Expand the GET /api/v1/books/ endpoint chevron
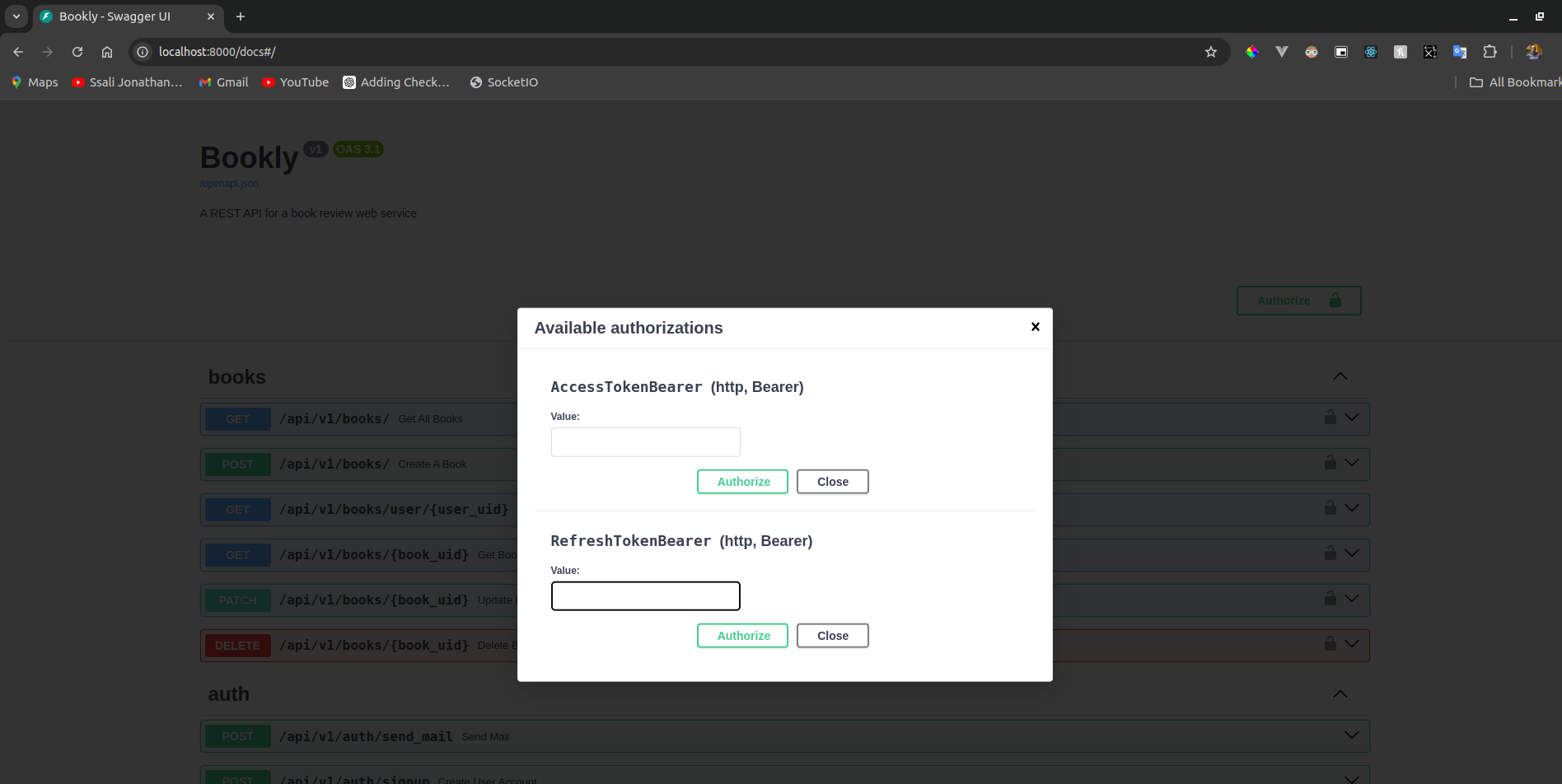The height and width of the screenshot is (784, 1562). pyautogui.click(x=1352, y=417)
